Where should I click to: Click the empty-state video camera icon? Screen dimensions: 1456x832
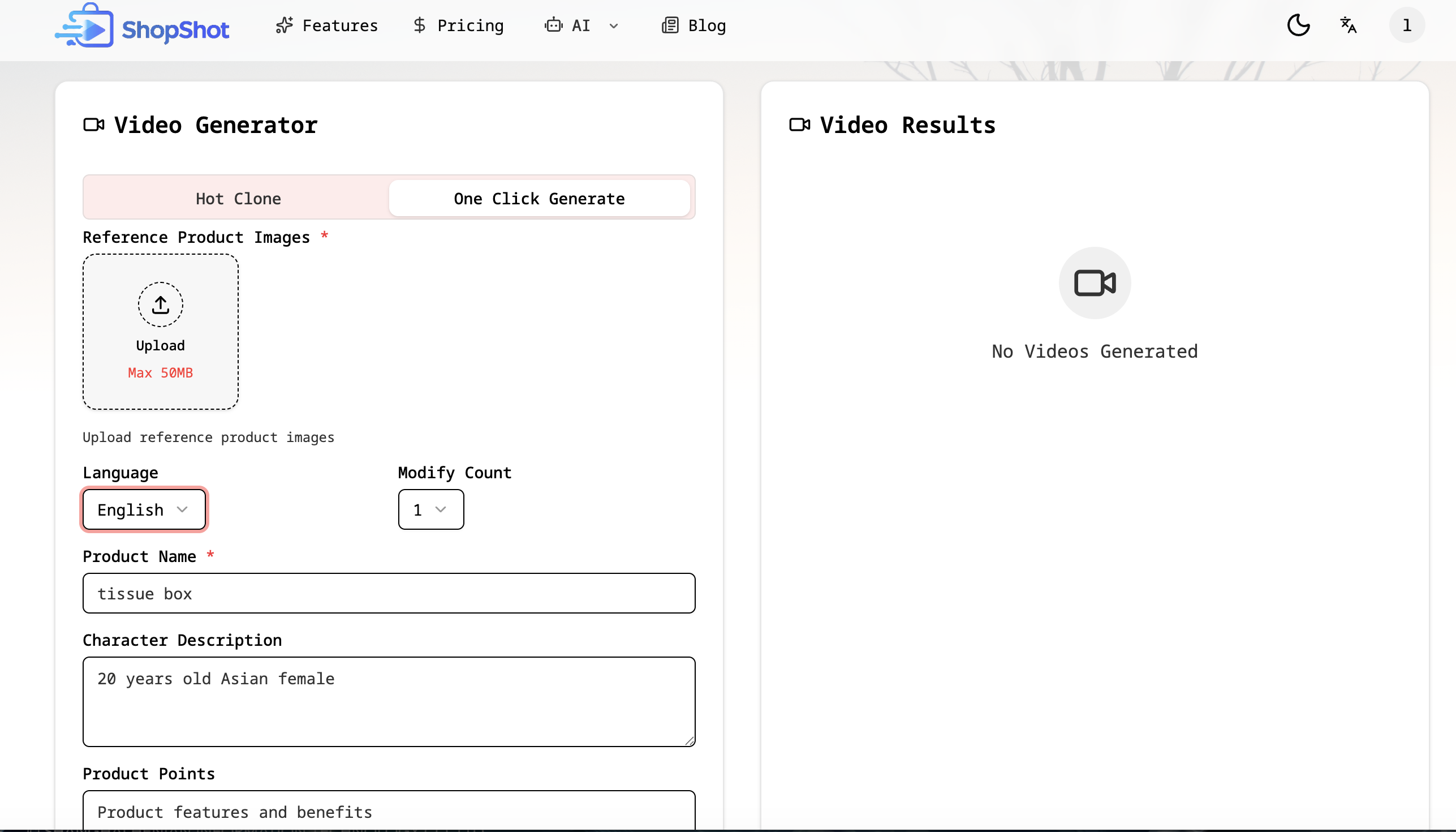coord(1094,283)
